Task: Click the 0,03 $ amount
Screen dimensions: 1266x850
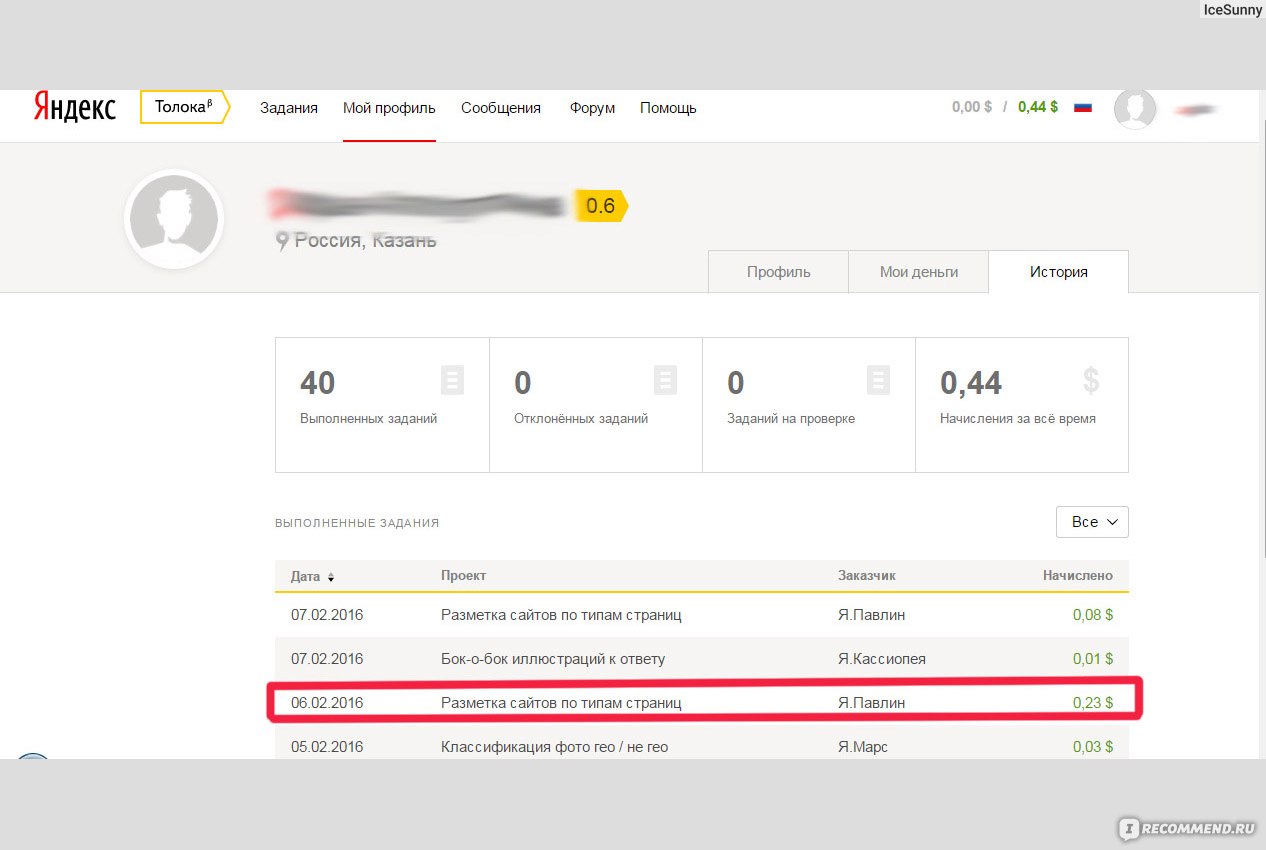Action: 1093,747
